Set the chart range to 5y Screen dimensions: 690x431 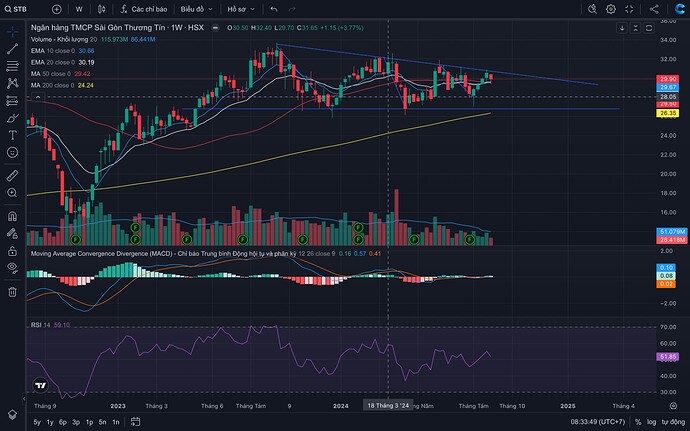(37, 422)
